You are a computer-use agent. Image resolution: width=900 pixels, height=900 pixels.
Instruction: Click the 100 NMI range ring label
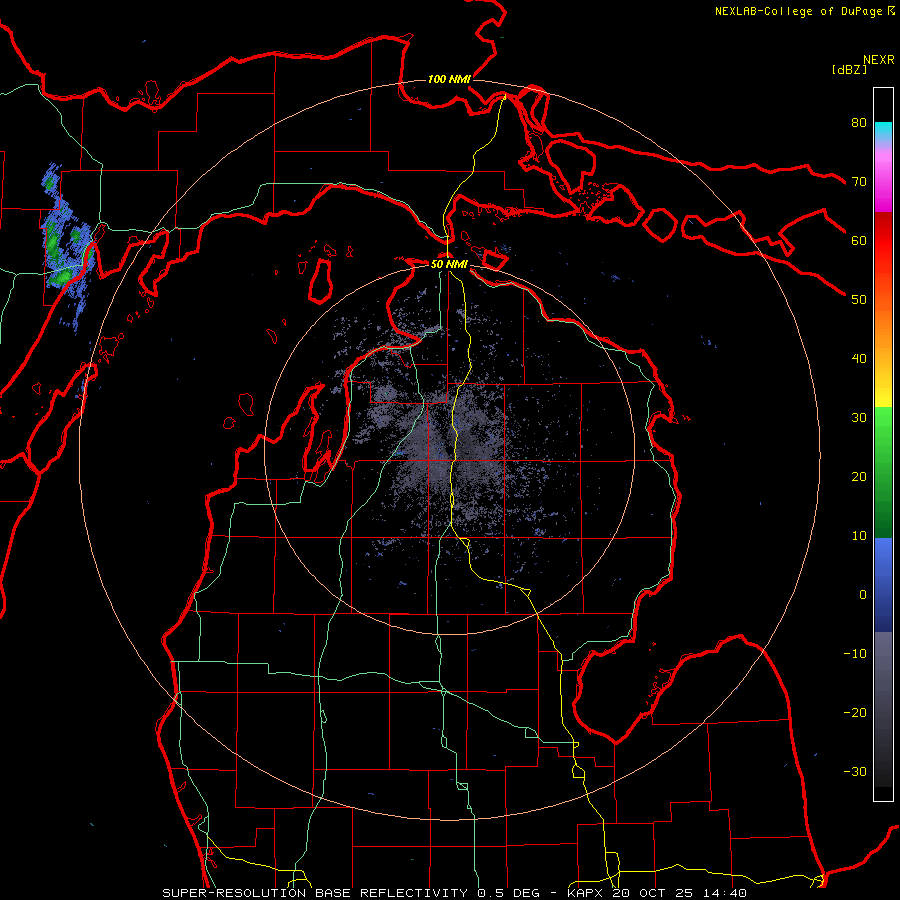tap(449, 79)
